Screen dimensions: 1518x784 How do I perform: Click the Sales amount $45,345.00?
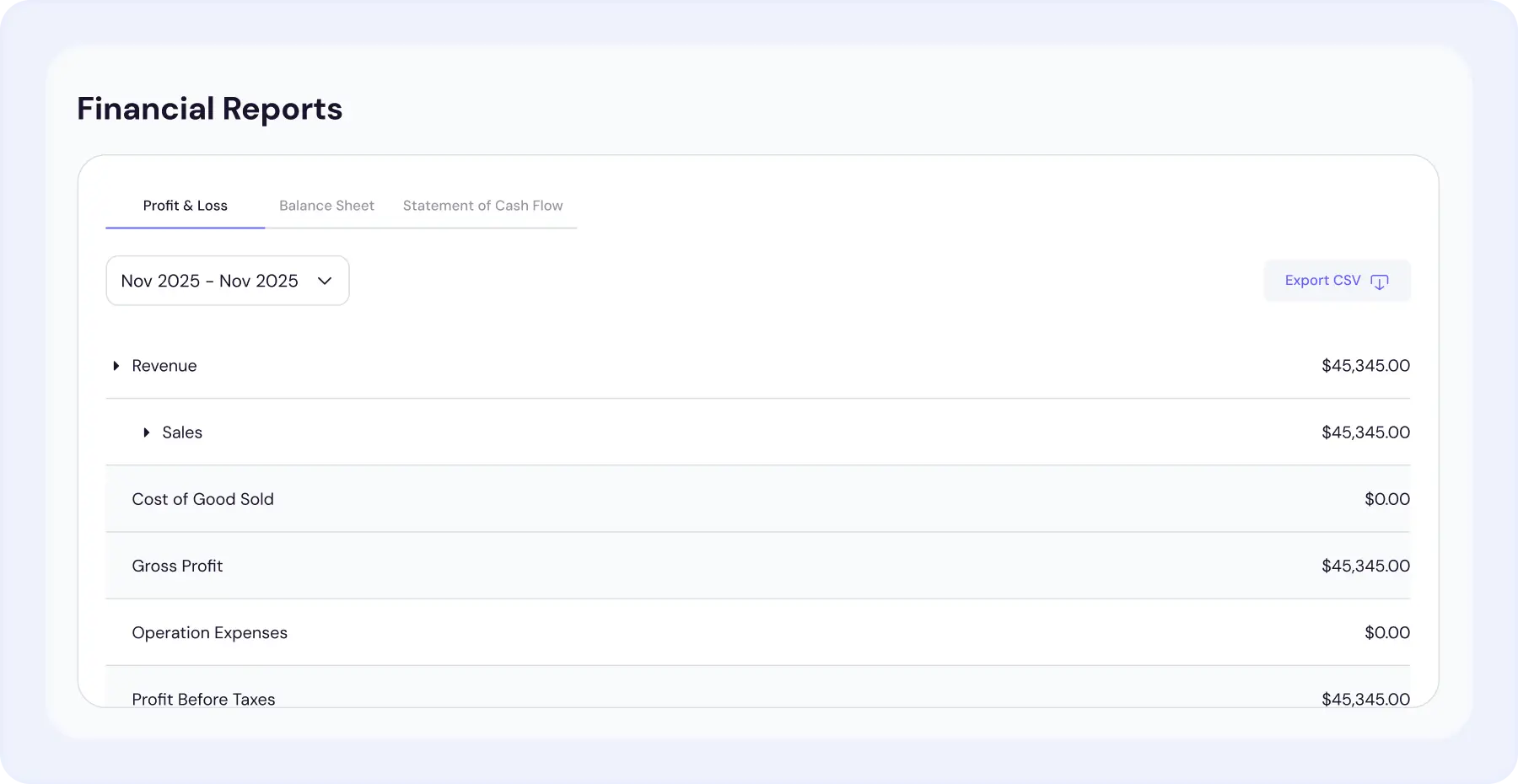[x=1365, y=432]
